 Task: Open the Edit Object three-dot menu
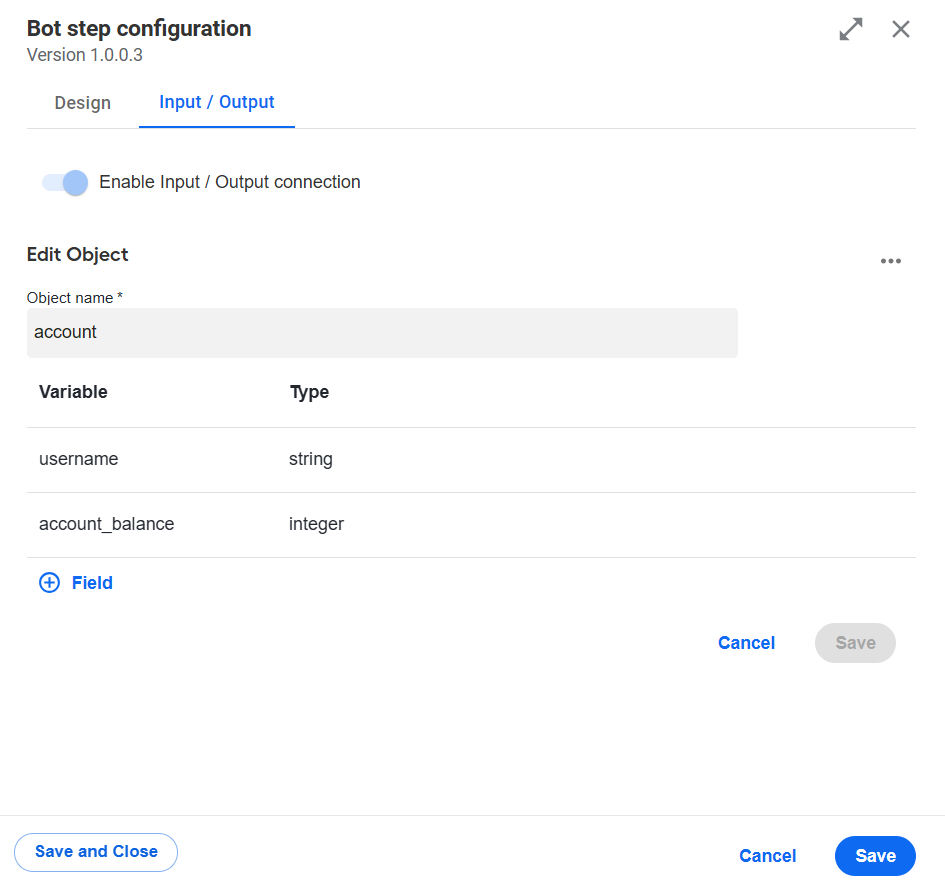pyautogui.click(x=890, y=261)
